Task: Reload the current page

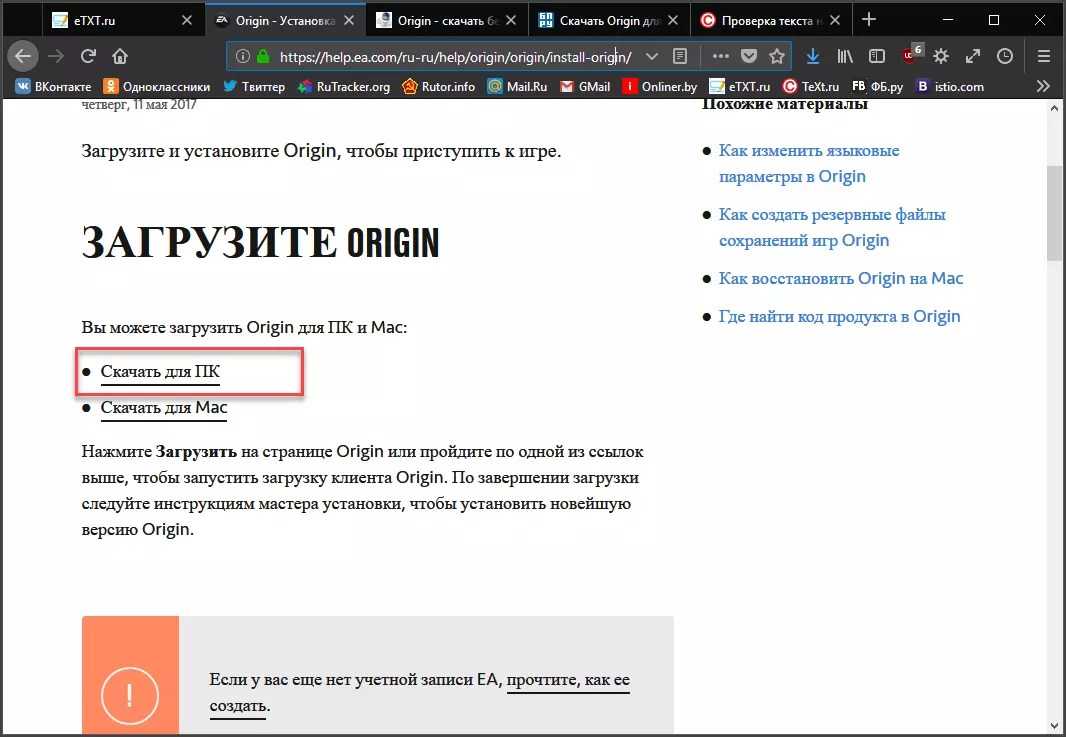Action: [88, 56]
